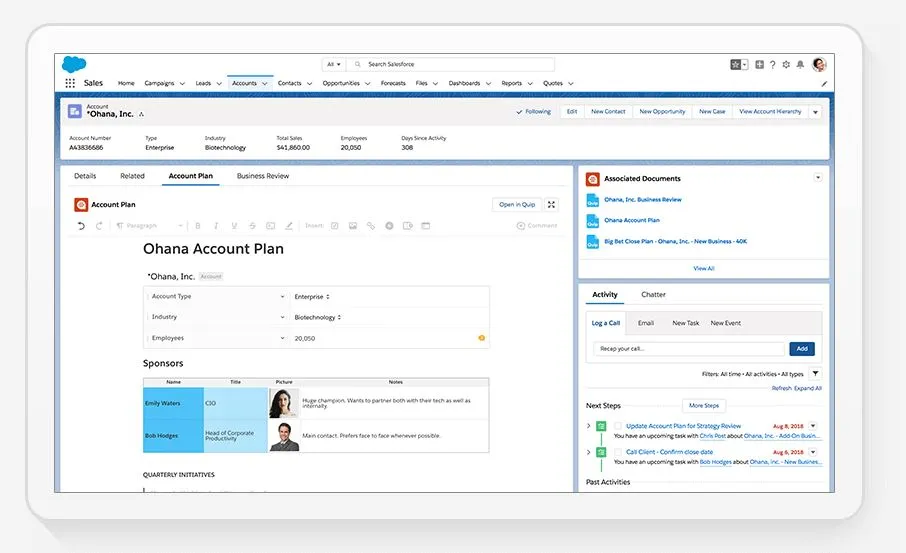This screenshot has height=553, width=906.
Task: Switch to the Chatter tab
Action: pos(653,295)
